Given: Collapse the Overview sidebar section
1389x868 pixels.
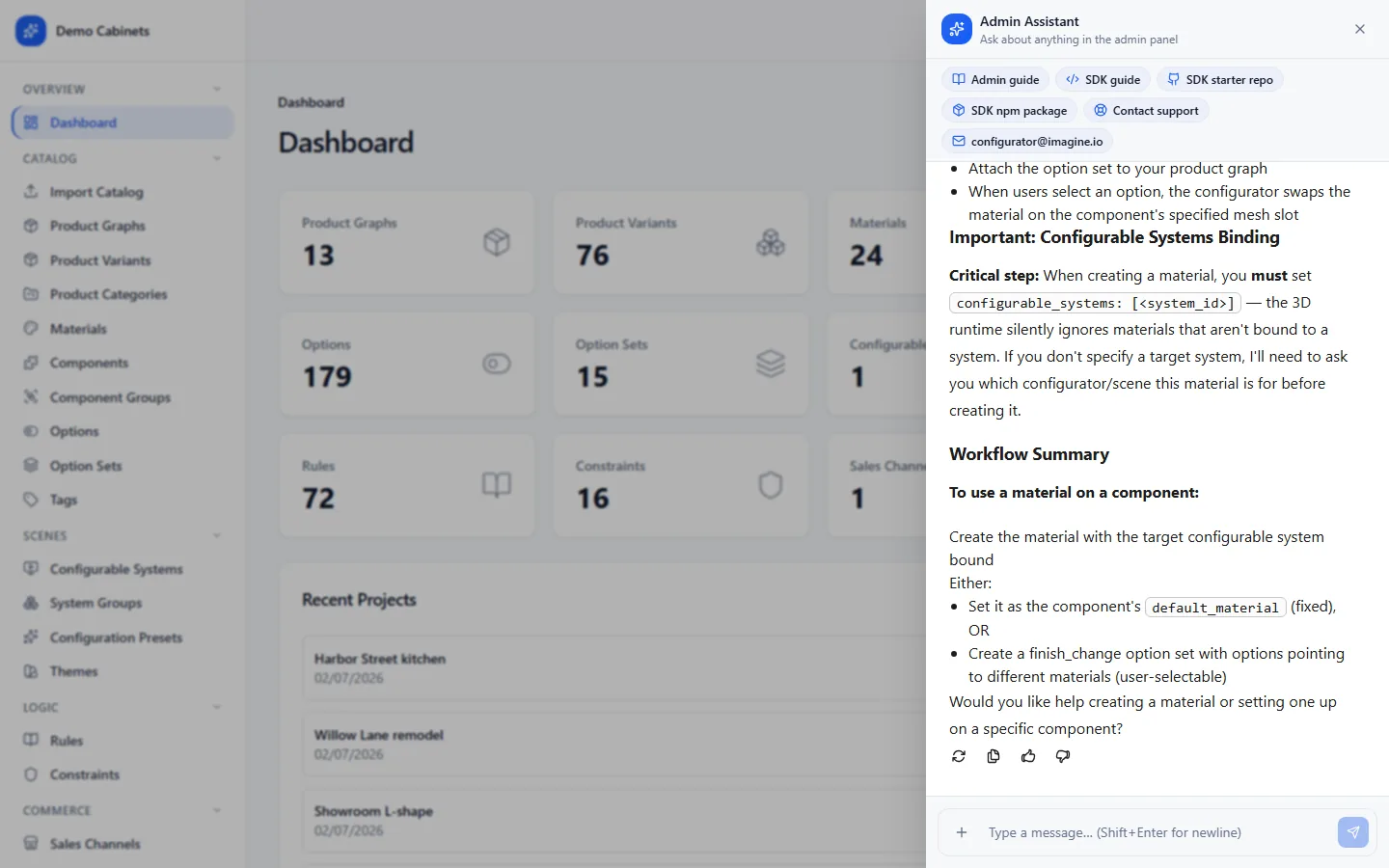Looking at the screenshot, I should click(217, 90).
